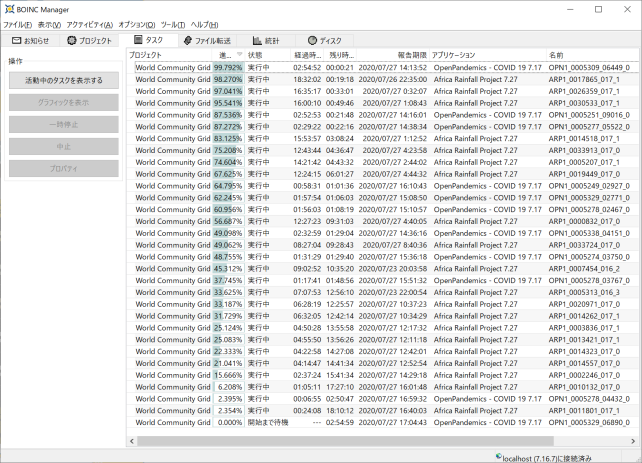
Task: Click 活動中のタスクを表示する button
Action: (64, 80)
